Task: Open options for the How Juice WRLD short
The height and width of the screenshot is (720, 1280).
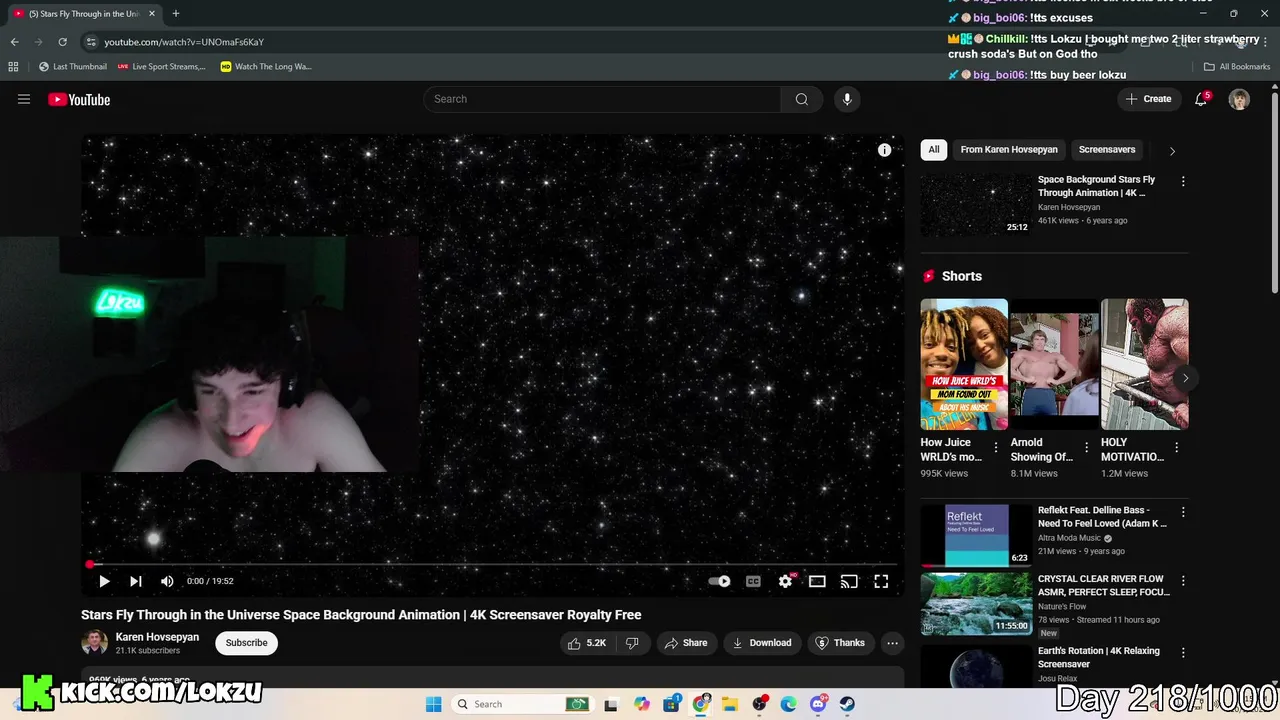Action: tap(996, 448)
